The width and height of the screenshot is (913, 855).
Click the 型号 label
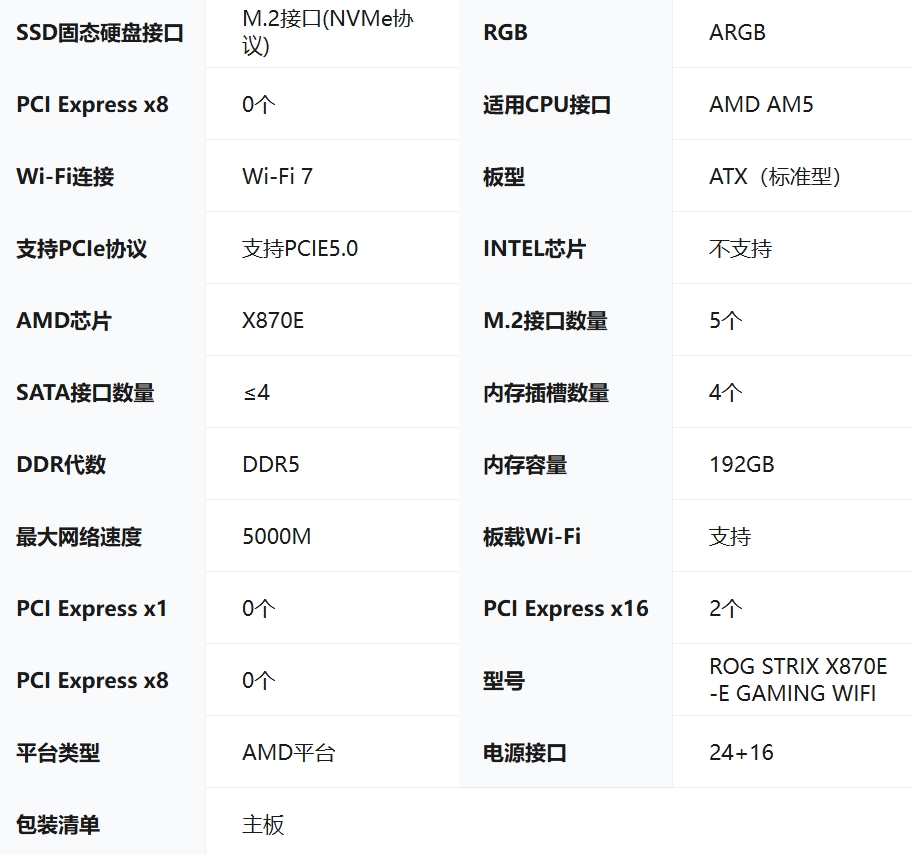tap(504, 681)
